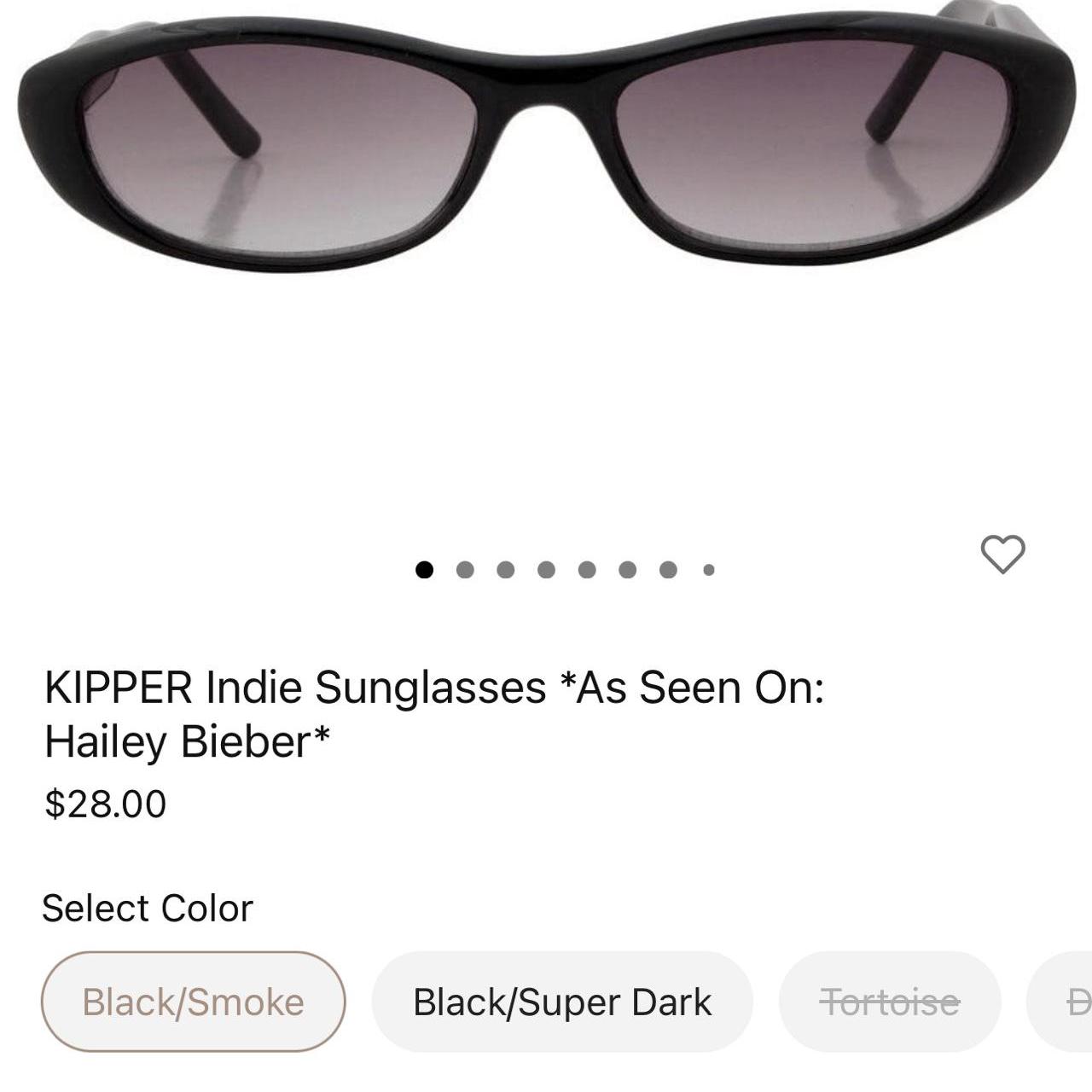This screenshot has height=1092, width=1092.
Task: Go to the last carousel dot
Action: [707, 570]
